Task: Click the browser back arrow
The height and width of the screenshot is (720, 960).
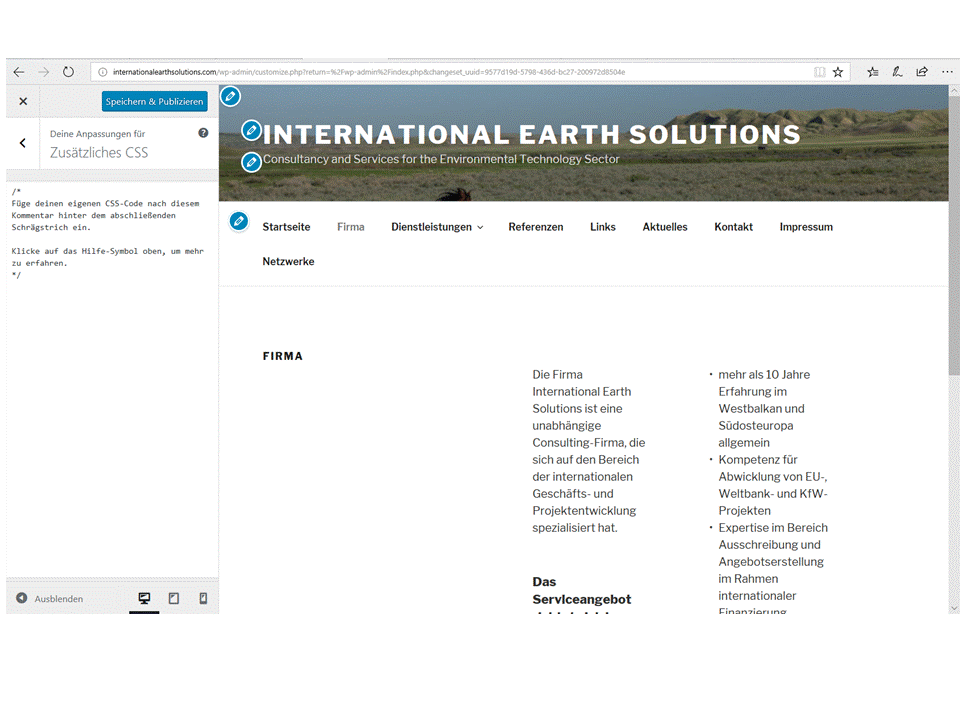Action: (x=19, y=72)
